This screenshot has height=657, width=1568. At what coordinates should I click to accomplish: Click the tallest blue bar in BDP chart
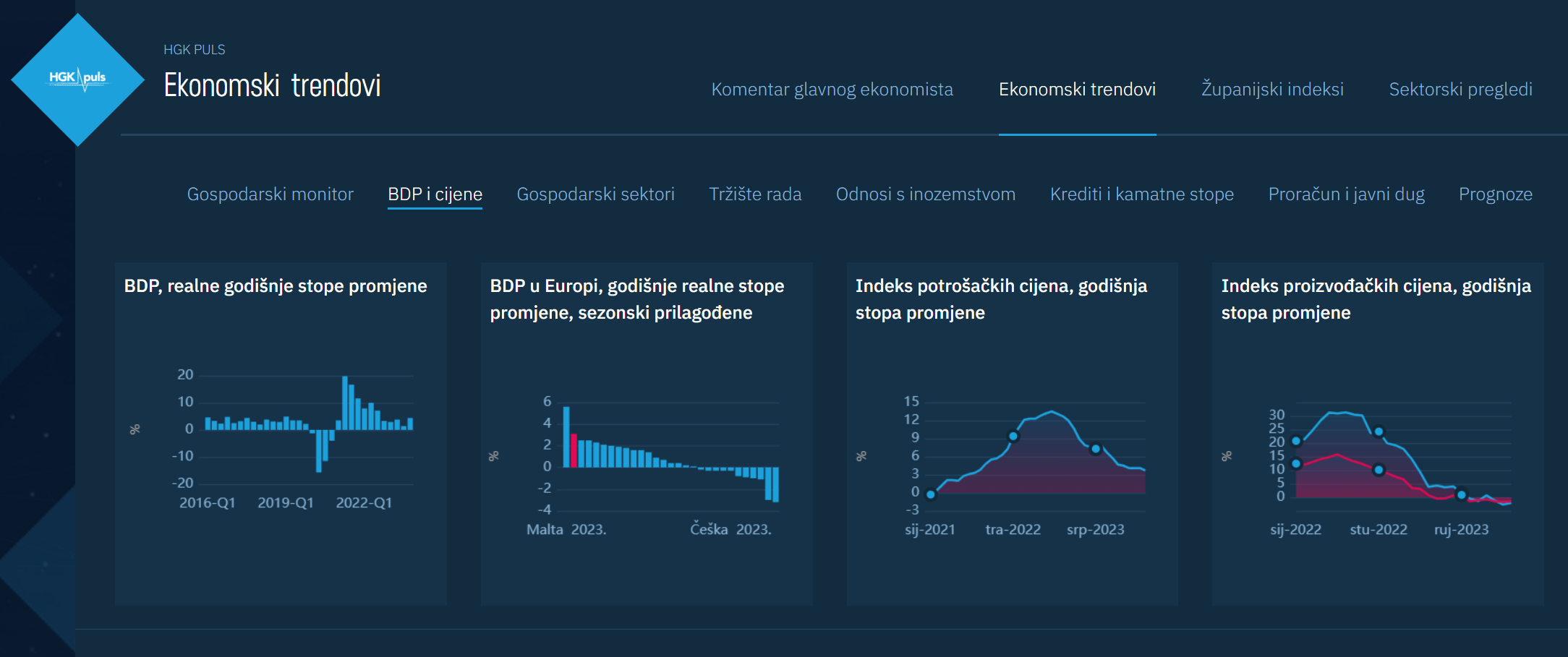click(x=345, y=403)
